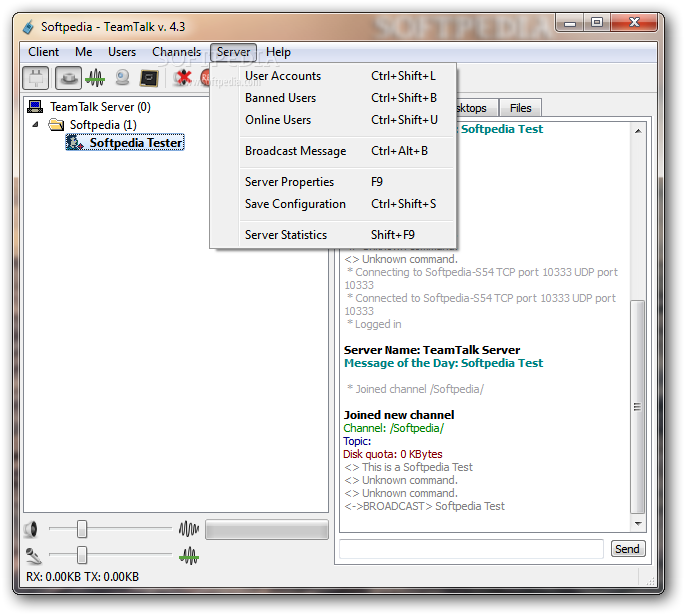Choose Online Users menu entry
The image size is (685, 615).
click(x=334, y=120)
